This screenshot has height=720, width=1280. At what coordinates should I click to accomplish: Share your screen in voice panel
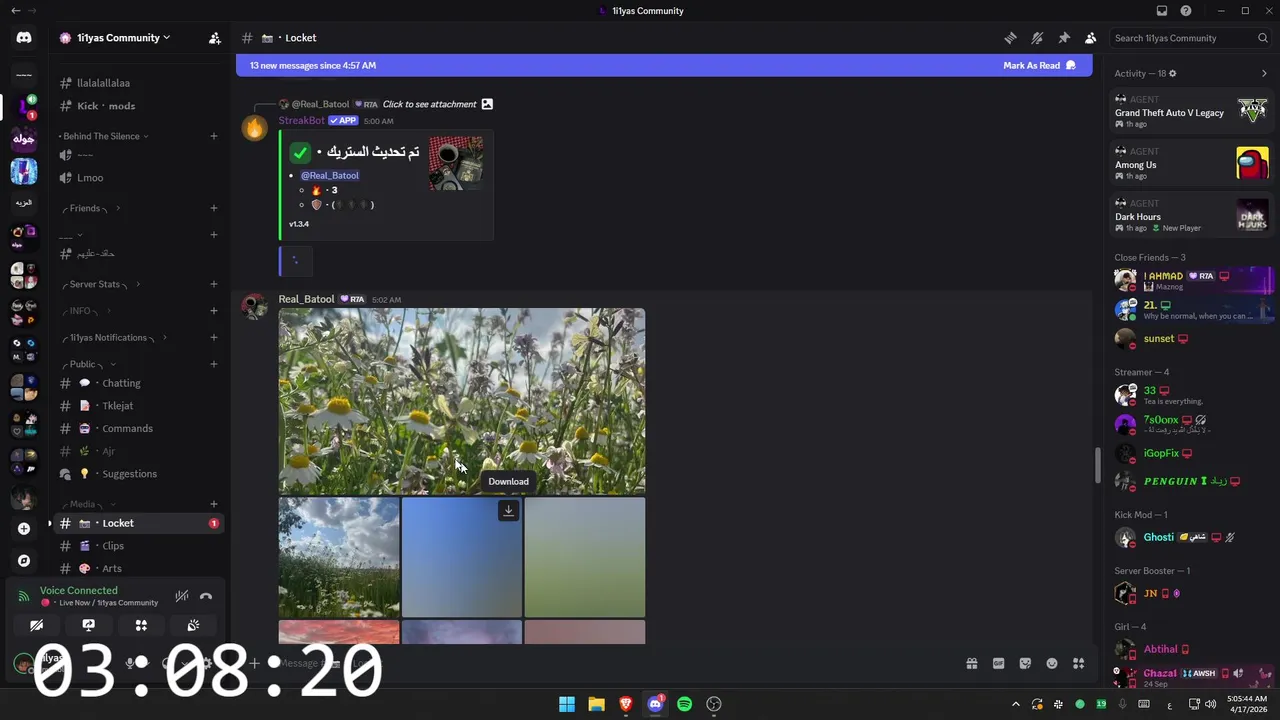click(x=89, y=625)
